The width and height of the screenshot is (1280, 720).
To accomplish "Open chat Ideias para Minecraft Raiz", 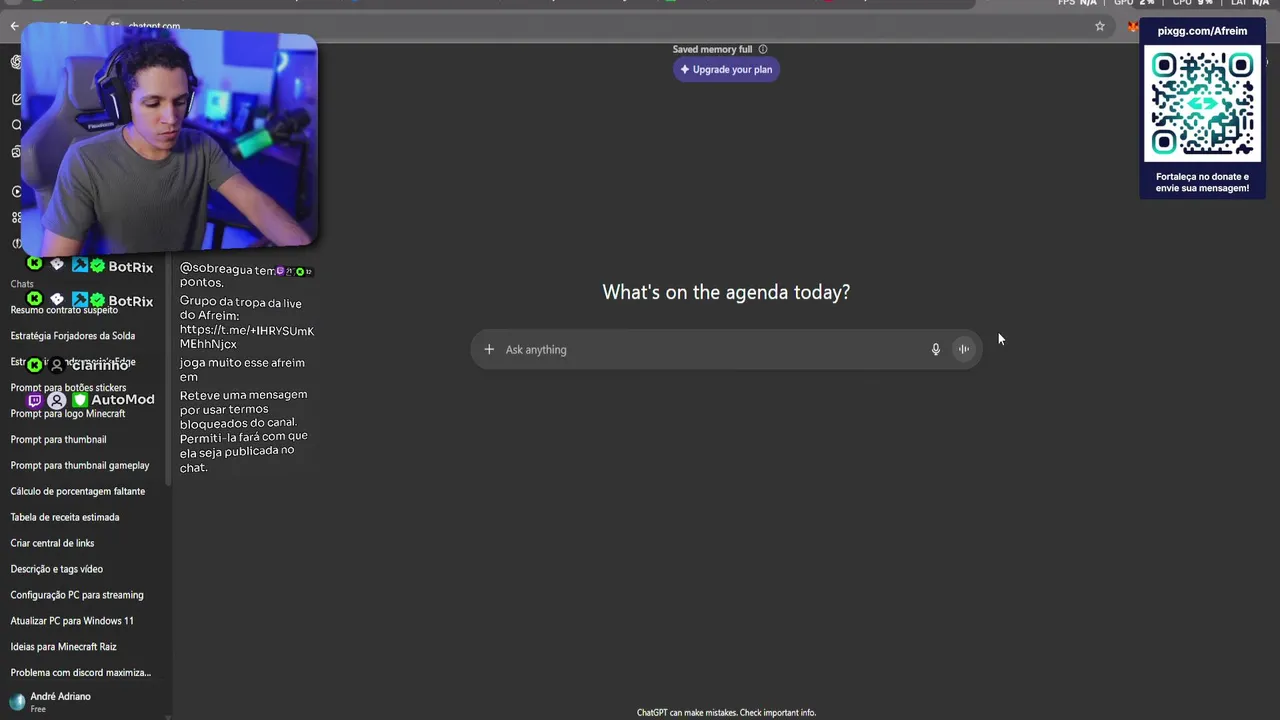I will (x=64, y=647).
